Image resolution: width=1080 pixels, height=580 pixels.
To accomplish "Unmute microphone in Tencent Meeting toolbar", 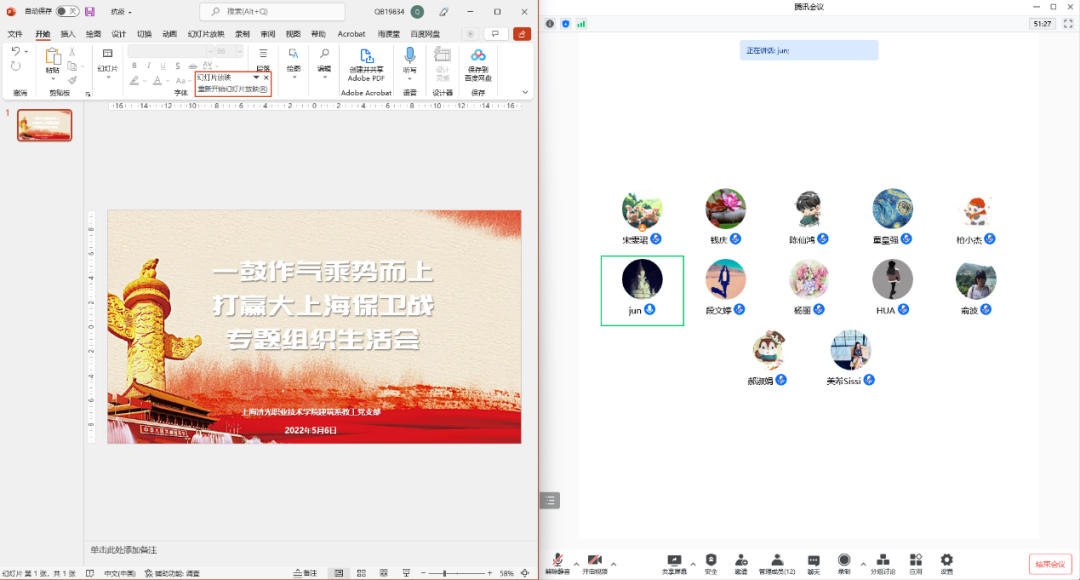I will [557, 561].
